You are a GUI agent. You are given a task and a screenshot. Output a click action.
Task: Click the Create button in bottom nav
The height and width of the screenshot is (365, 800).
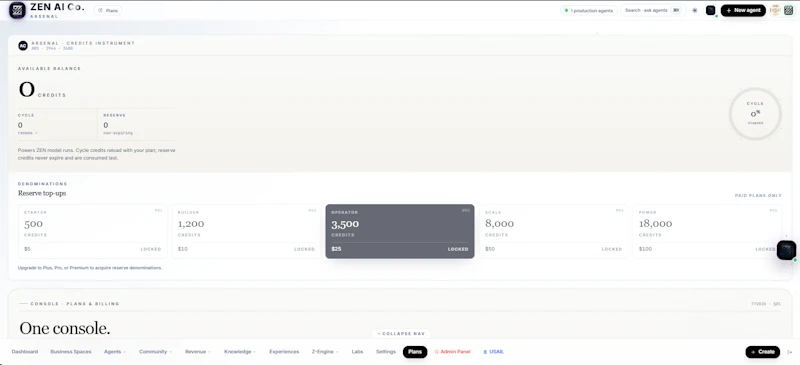763,352
